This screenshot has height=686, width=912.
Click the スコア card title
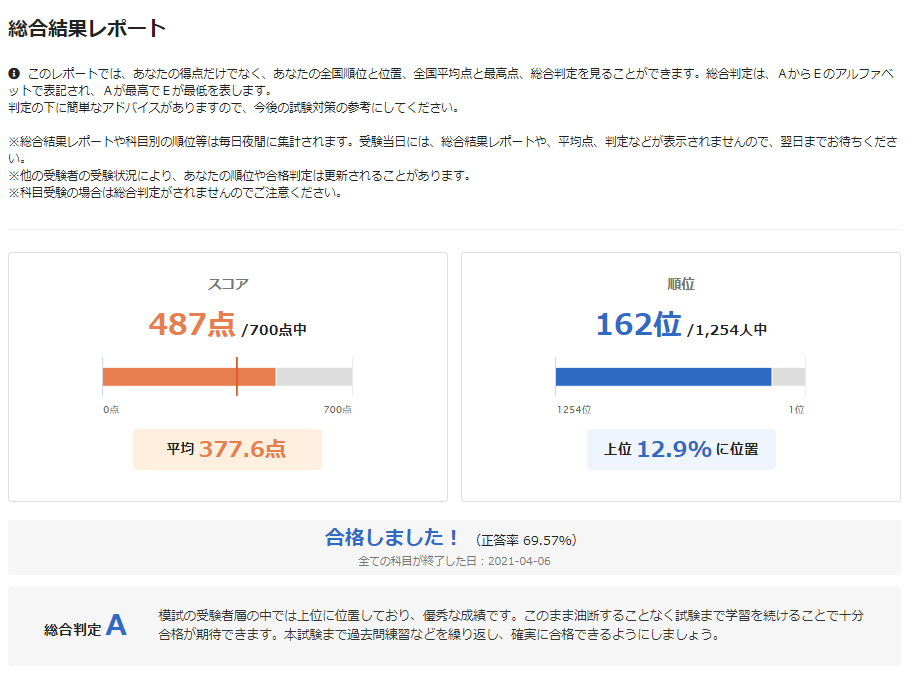point(228,285)
